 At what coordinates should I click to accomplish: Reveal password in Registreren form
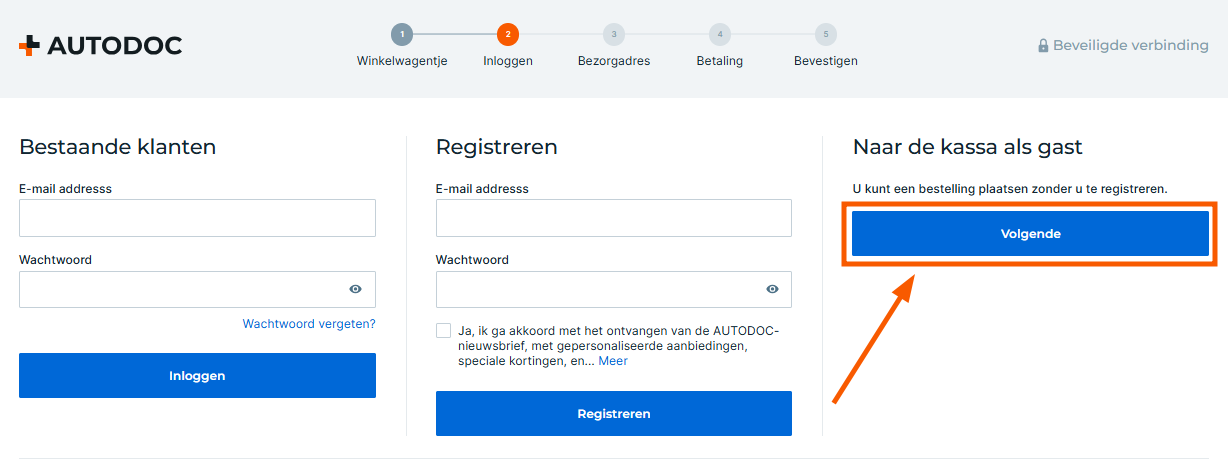(x=772, y=289)
